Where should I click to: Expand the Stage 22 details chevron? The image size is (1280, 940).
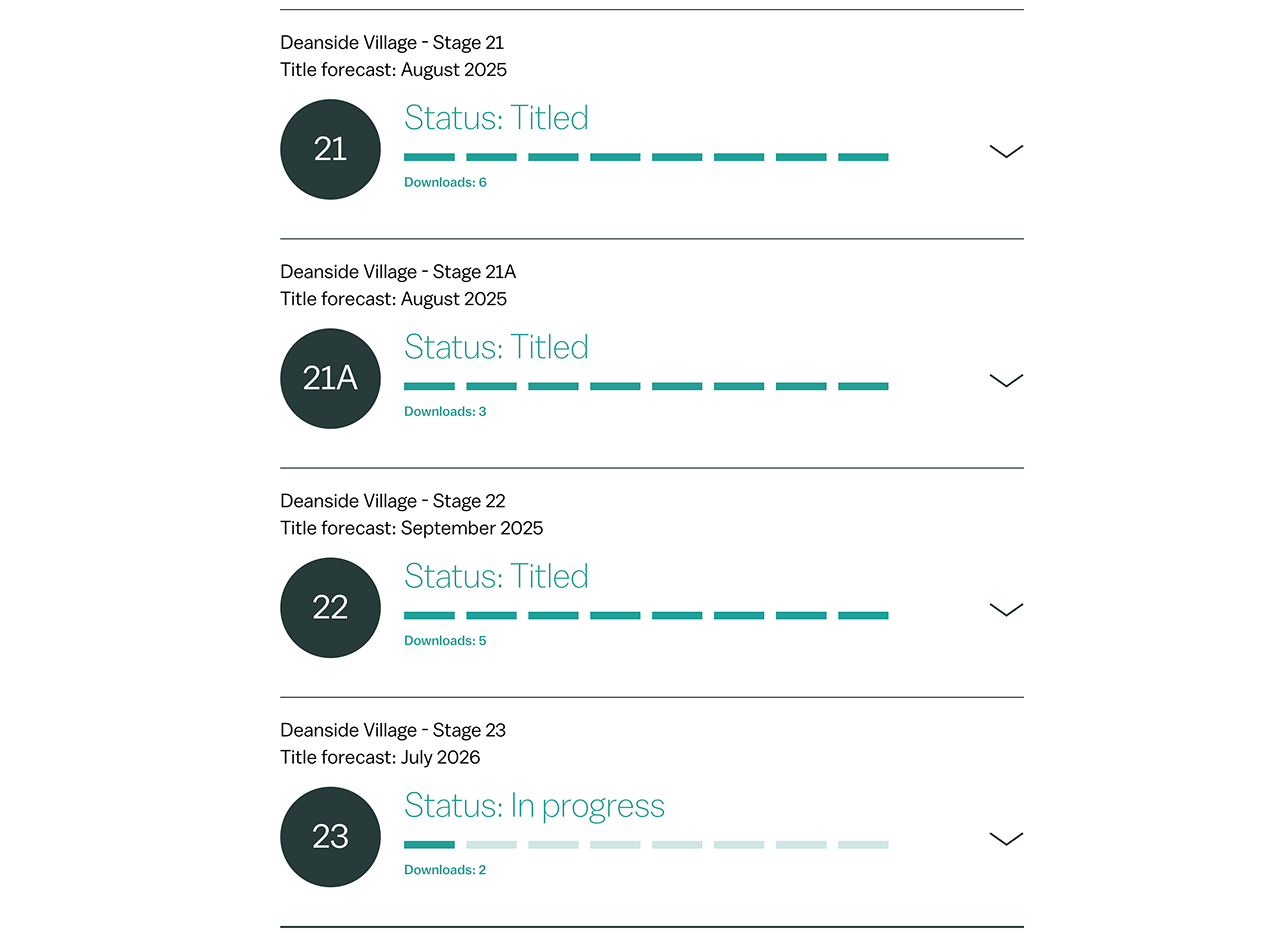pos(1006,609)
